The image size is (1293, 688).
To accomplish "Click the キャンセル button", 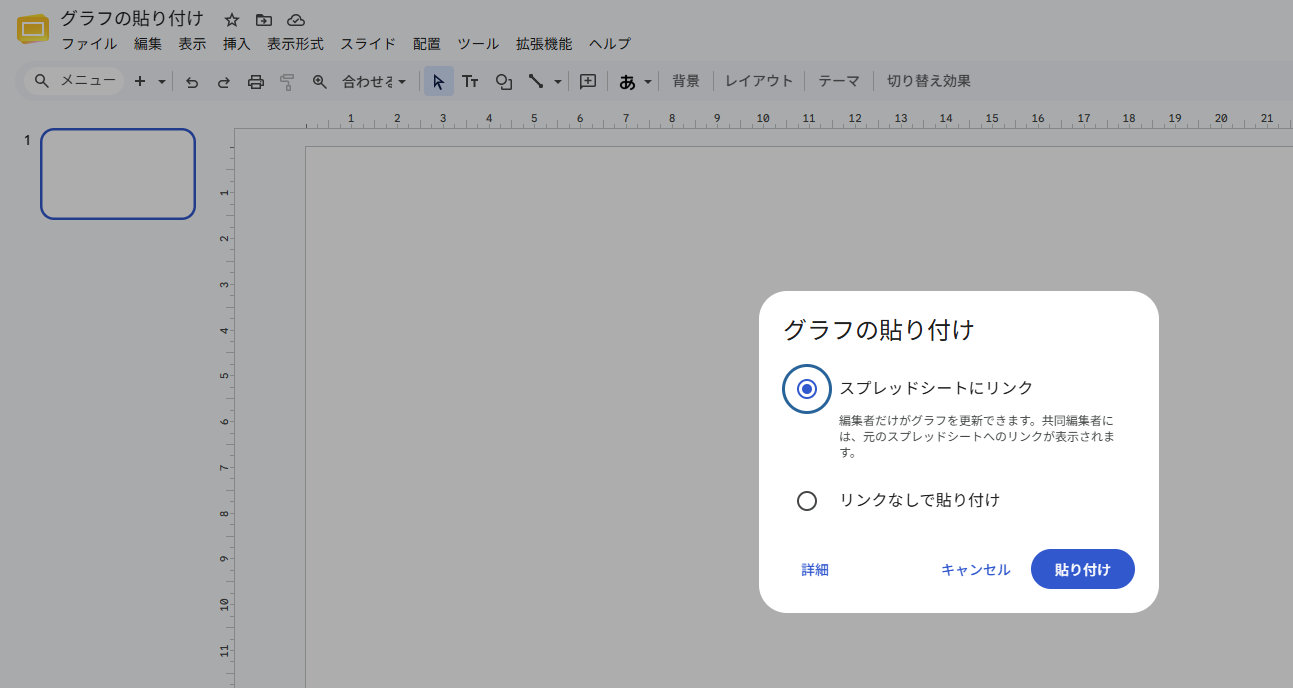I will point(975,569).
